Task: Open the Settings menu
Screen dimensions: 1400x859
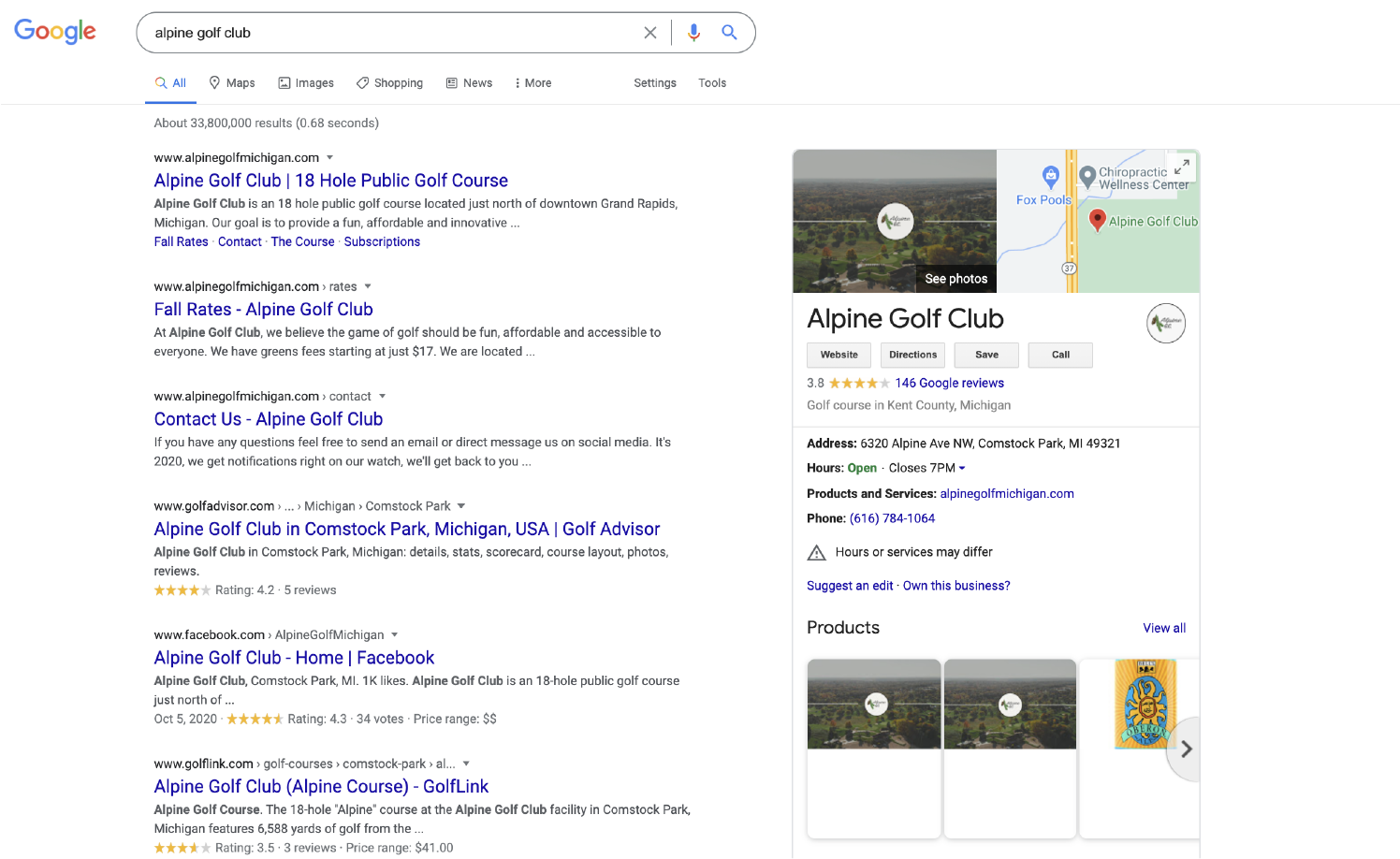Action: click(x=655, y=83)
